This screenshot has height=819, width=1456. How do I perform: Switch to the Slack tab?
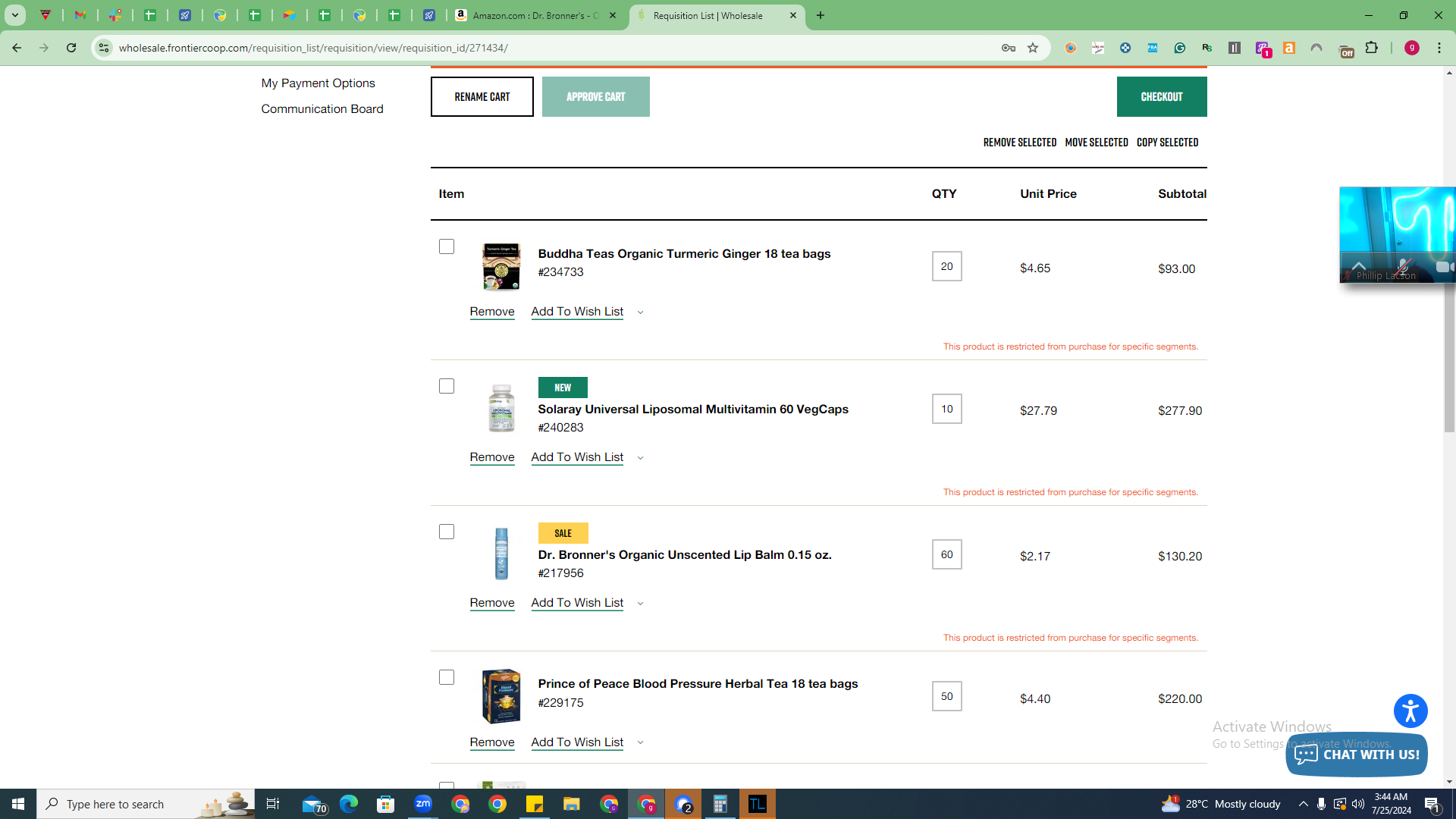(x=115, y=15)
